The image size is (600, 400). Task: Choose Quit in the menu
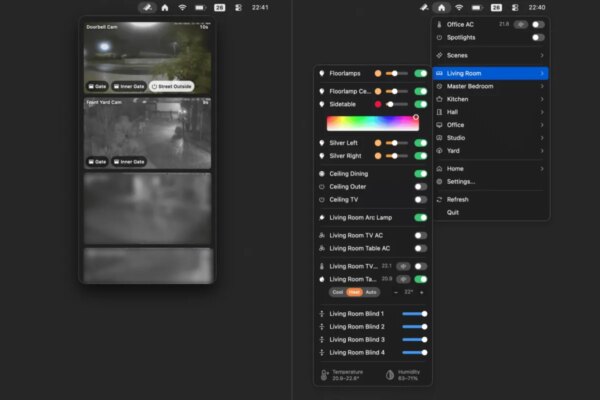coord(453,212)
